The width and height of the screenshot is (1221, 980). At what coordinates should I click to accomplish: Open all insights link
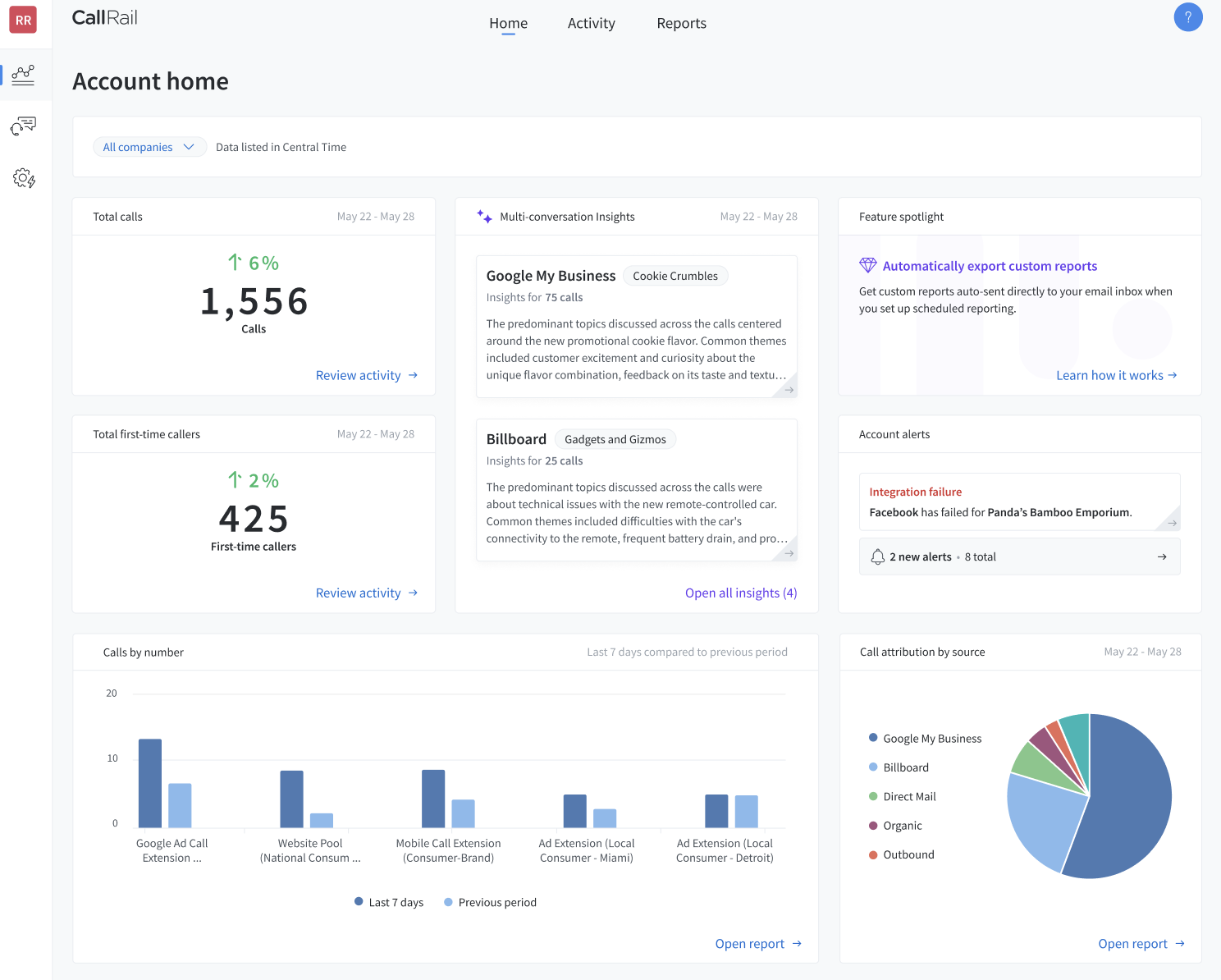[740, 593]
